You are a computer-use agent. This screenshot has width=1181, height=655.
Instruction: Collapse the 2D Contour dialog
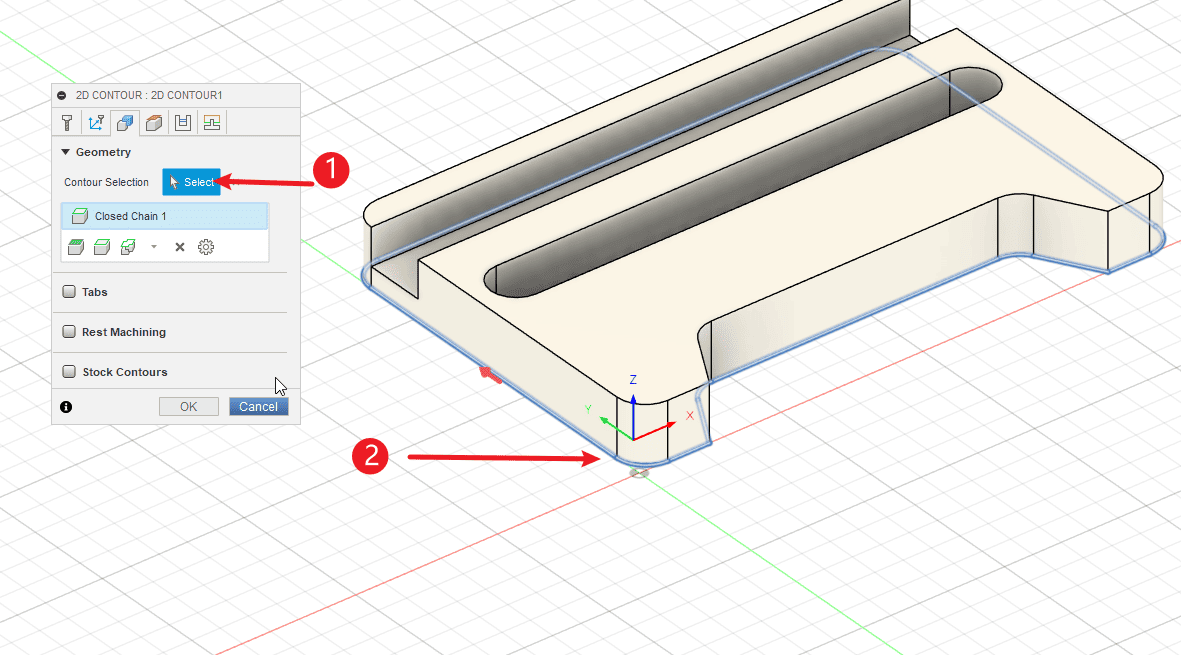(62, 95)
